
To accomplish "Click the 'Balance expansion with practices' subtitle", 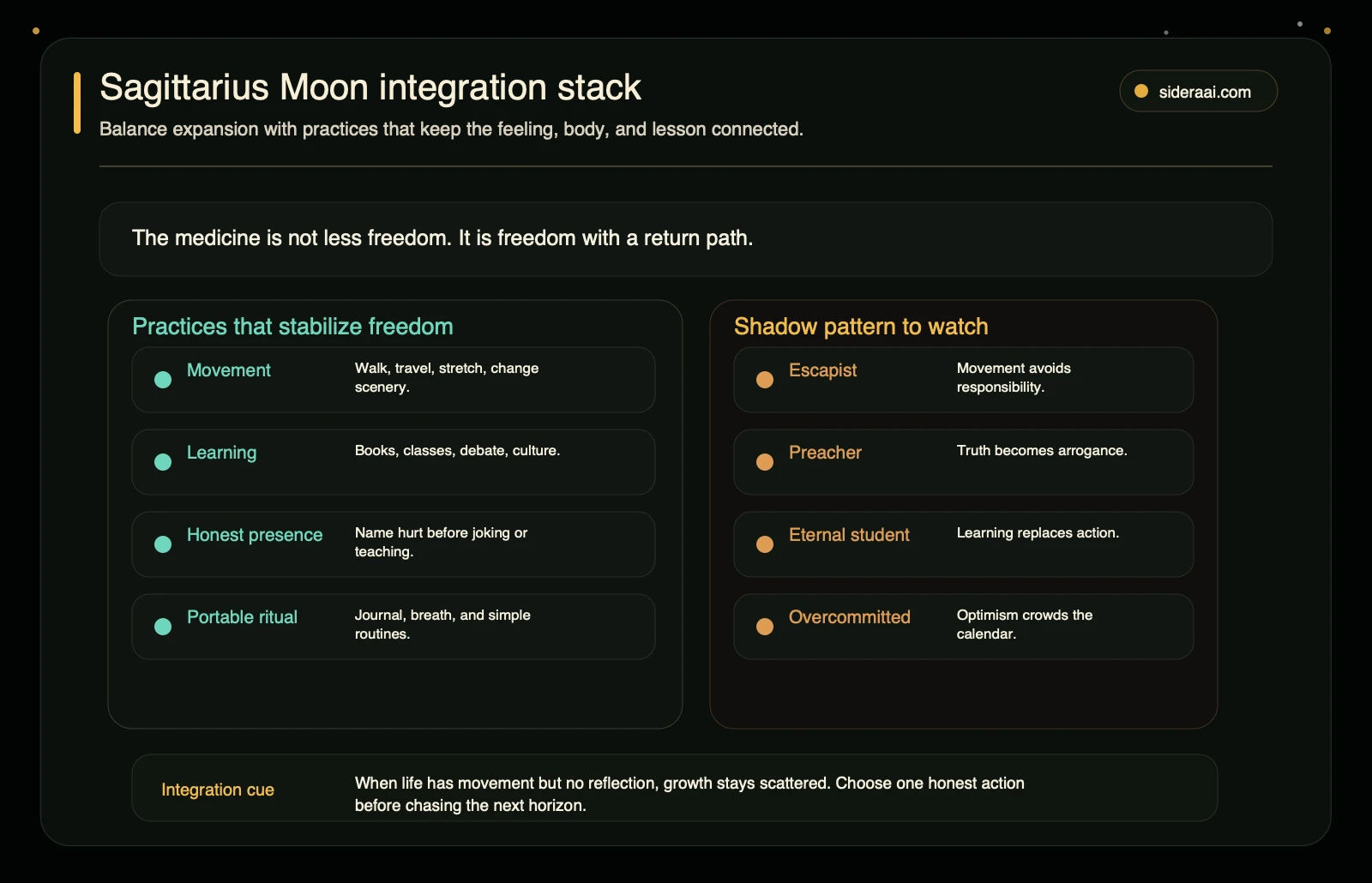I will click(451, 129).
